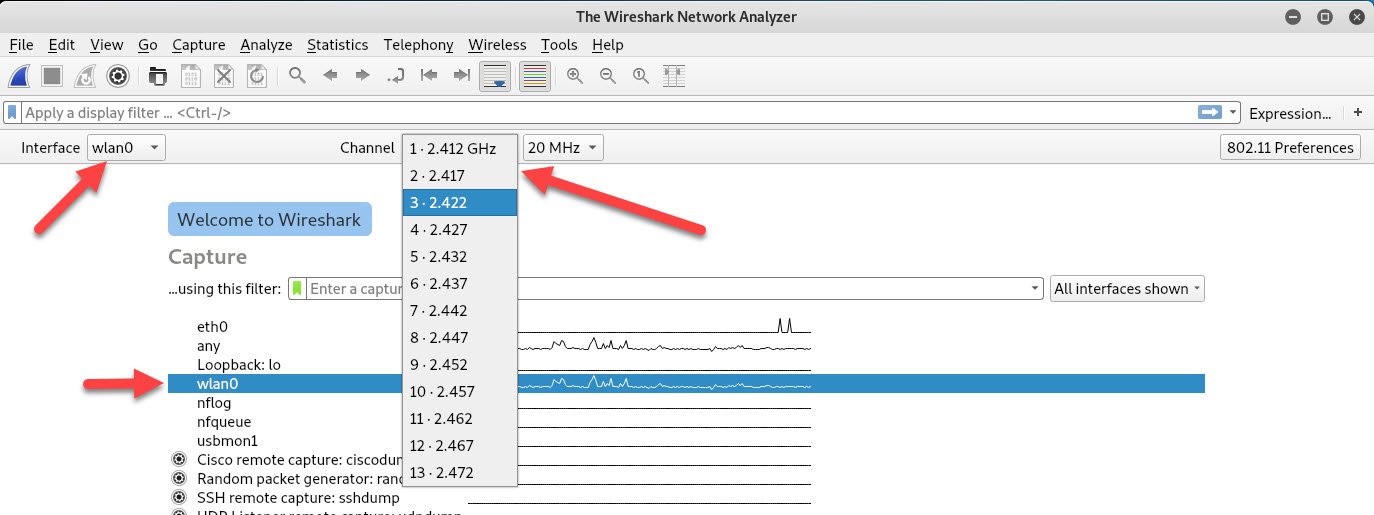Screen dimensions: 1374x515
Task: Open the Statistics menu
Action: tap(337, 45)
